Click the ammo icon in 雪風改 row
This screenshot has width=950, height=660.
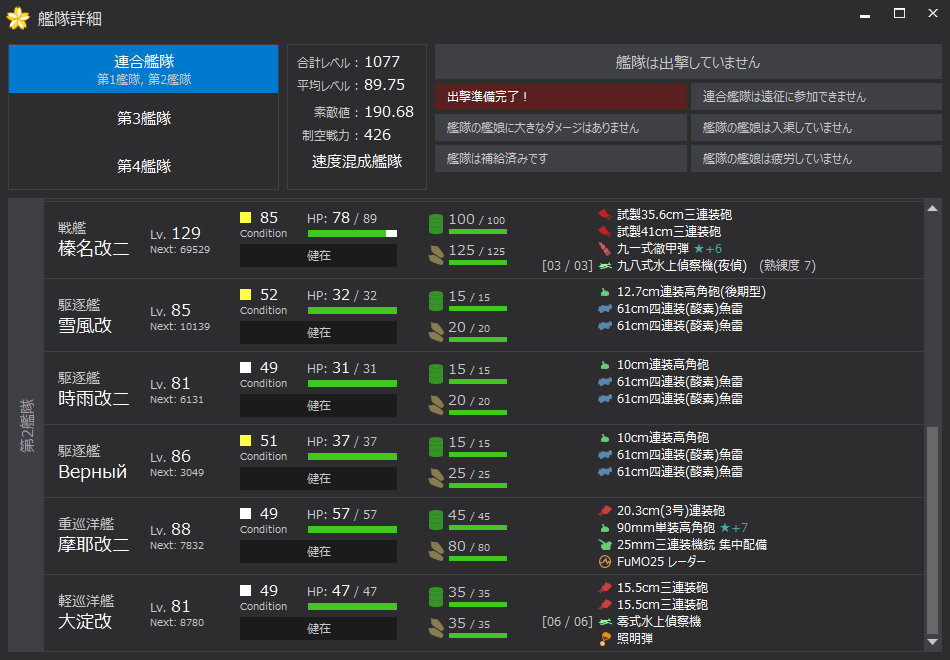(435, 331)
